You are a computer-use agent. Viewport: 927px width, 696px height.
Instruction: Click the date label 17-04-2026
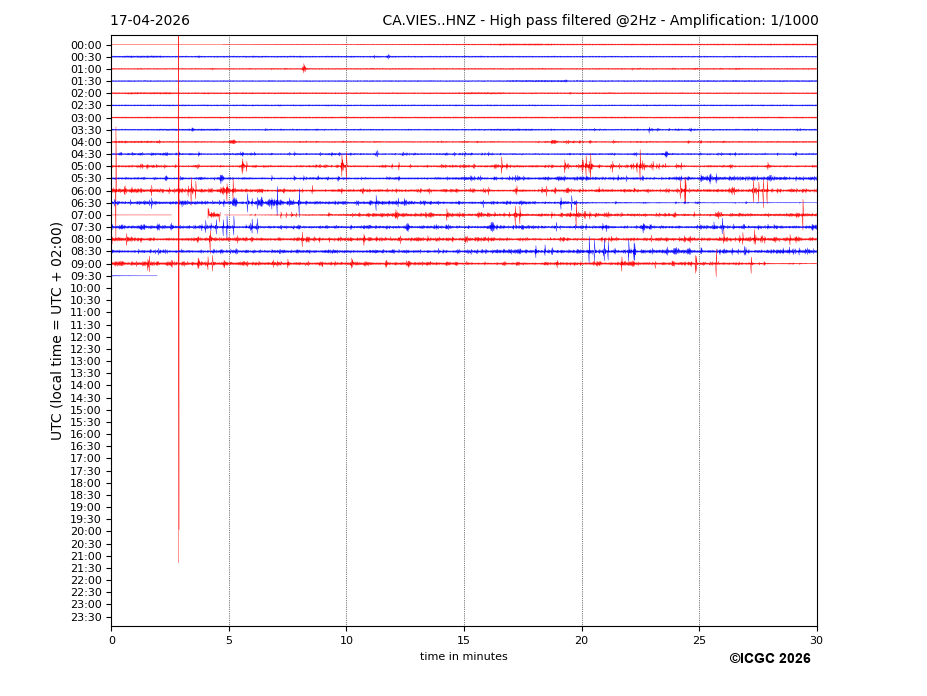tap(150, 21)
